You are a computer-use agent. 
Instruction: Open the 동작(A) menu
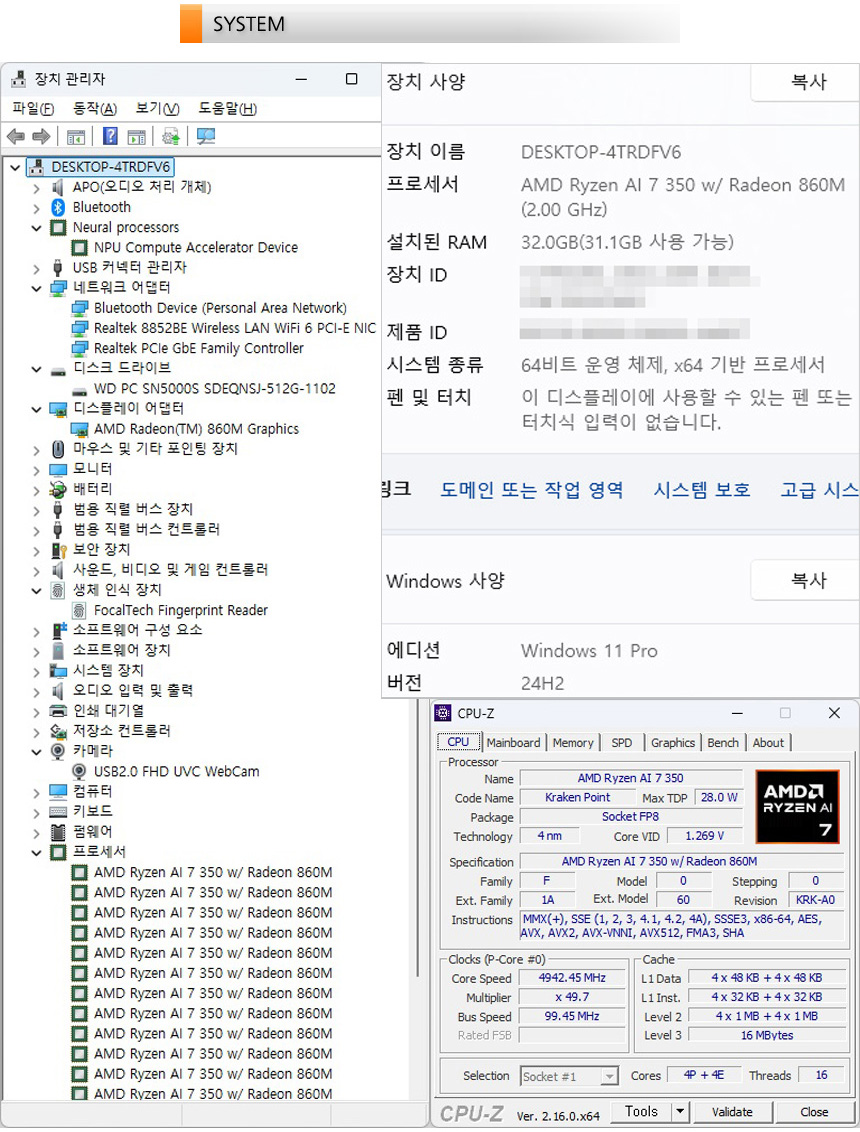(94, 108)
